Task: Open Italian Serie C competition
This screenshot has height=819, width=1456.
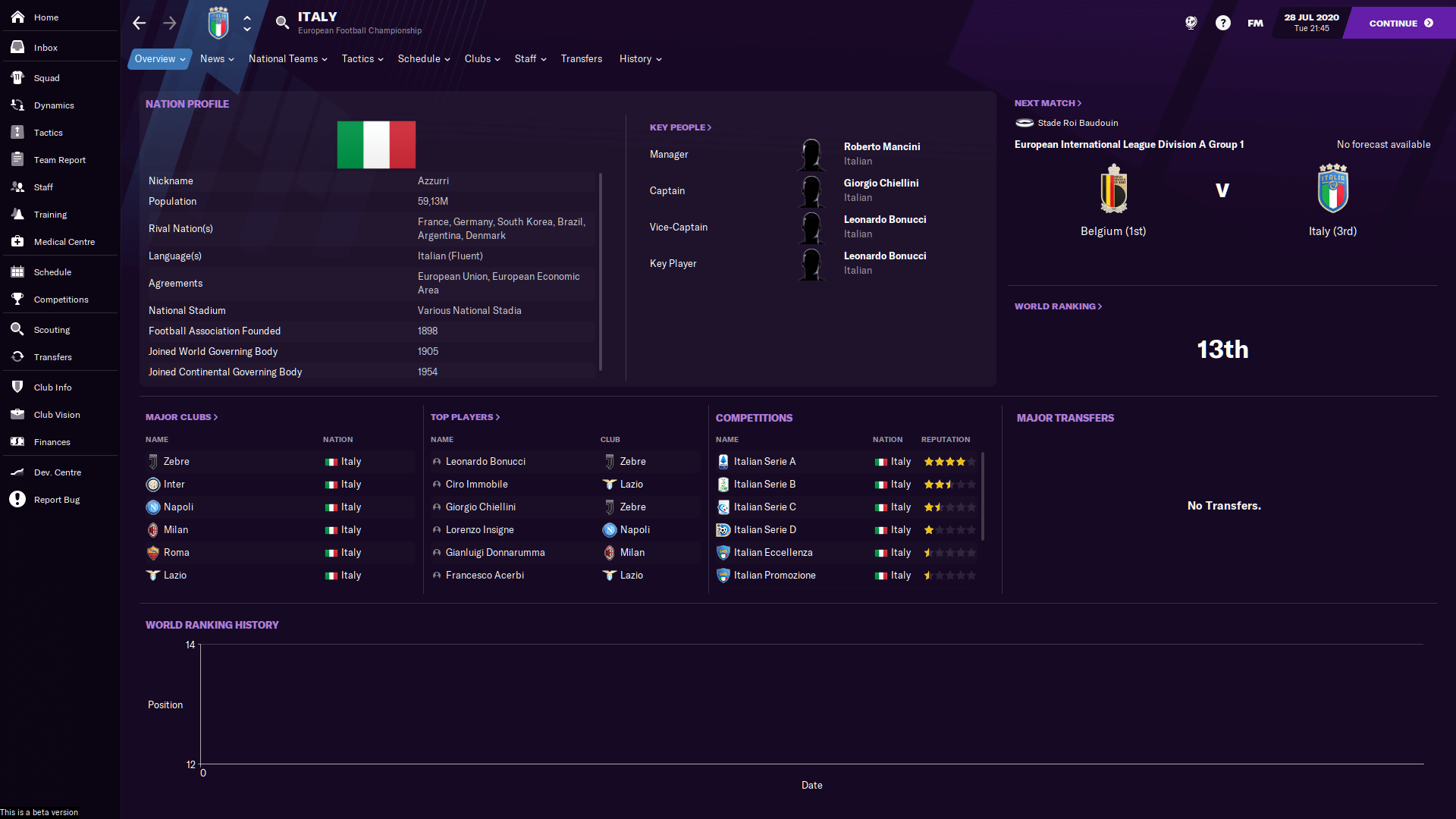Action: point(765,507)
